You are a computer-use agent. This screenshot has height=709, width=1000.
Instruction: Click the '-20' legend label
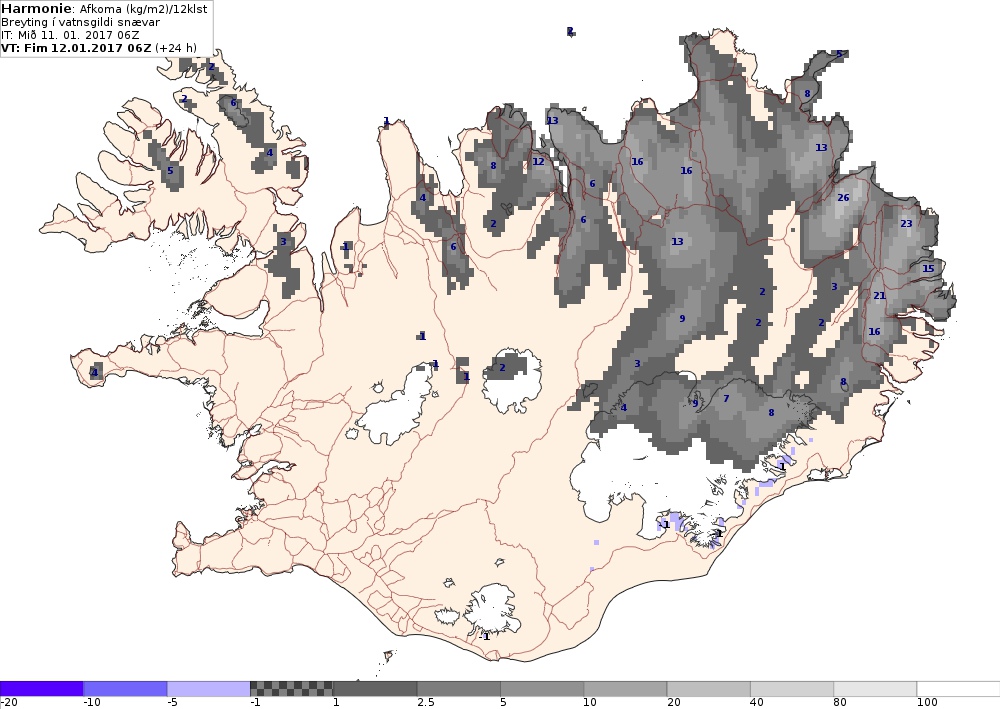click(9, 703)
